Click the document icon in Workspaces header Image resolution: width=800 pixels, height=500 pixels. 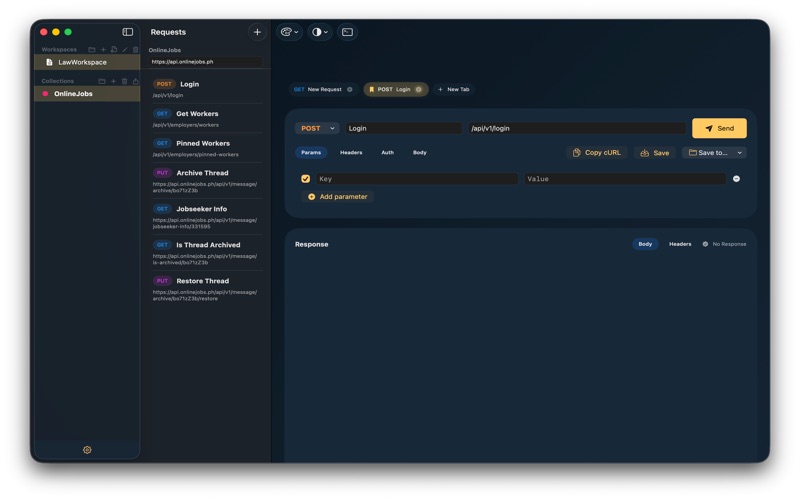114,49
